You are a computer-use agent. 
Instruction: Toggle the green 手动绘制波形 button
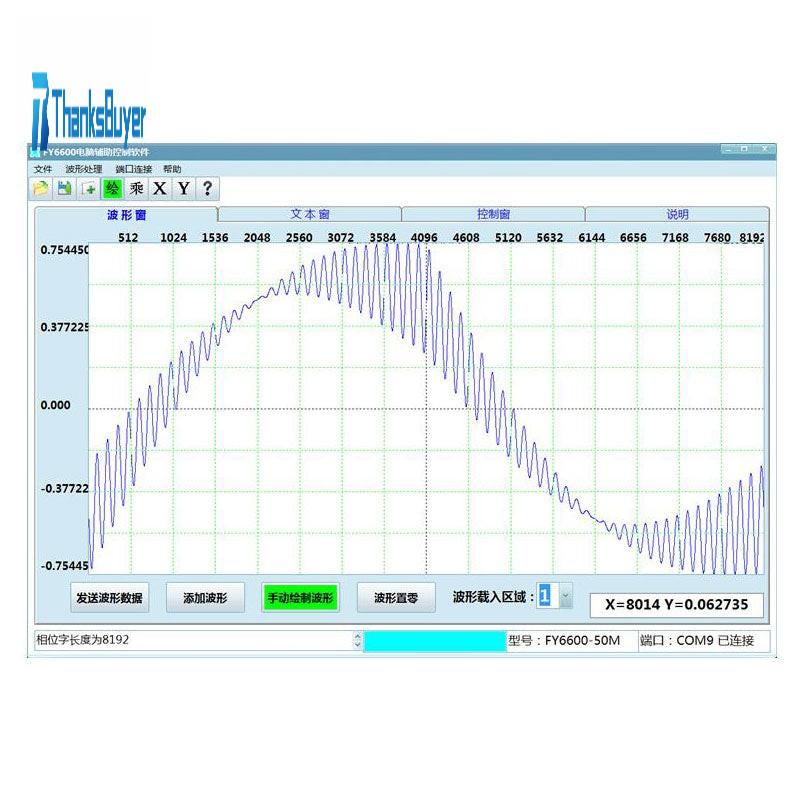(x=300, y=598)
